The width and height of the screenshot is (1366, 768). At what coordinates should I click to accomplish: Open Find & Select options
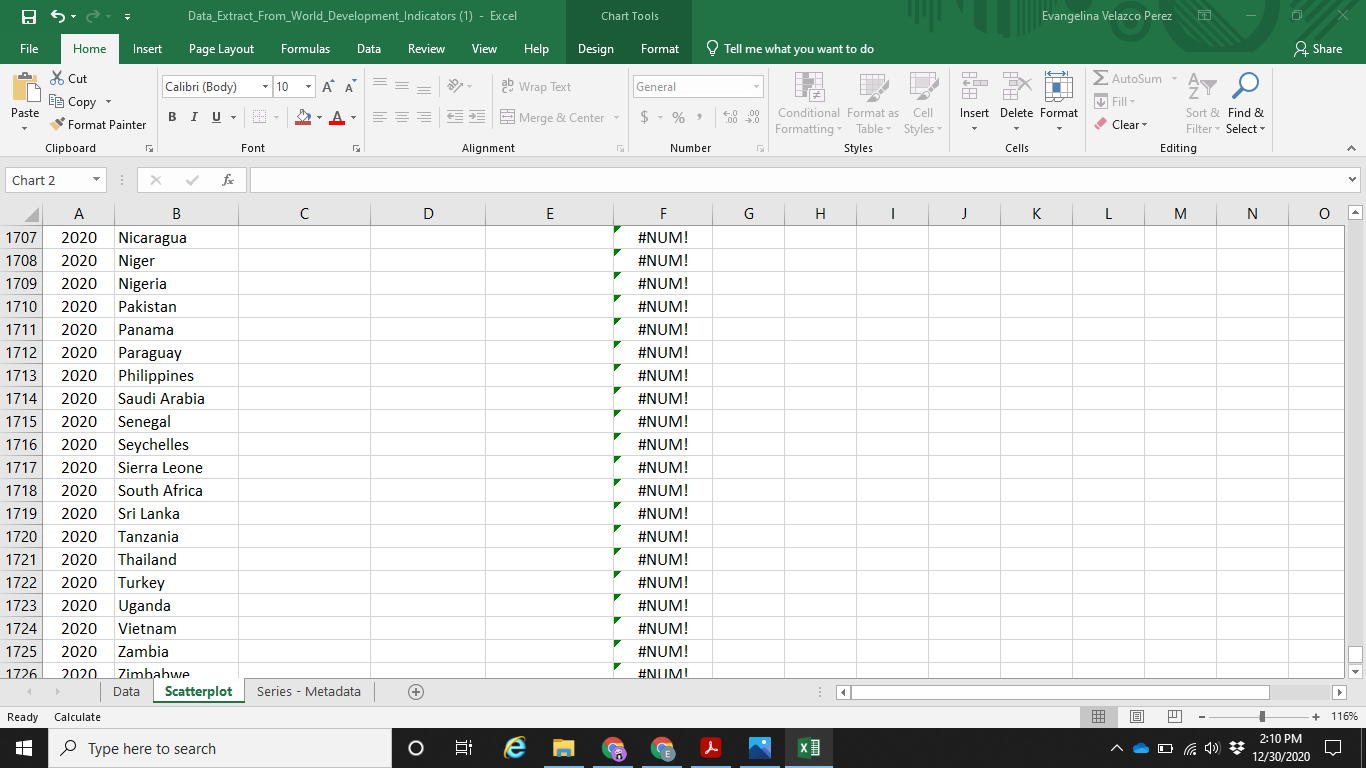(1245, 104)
